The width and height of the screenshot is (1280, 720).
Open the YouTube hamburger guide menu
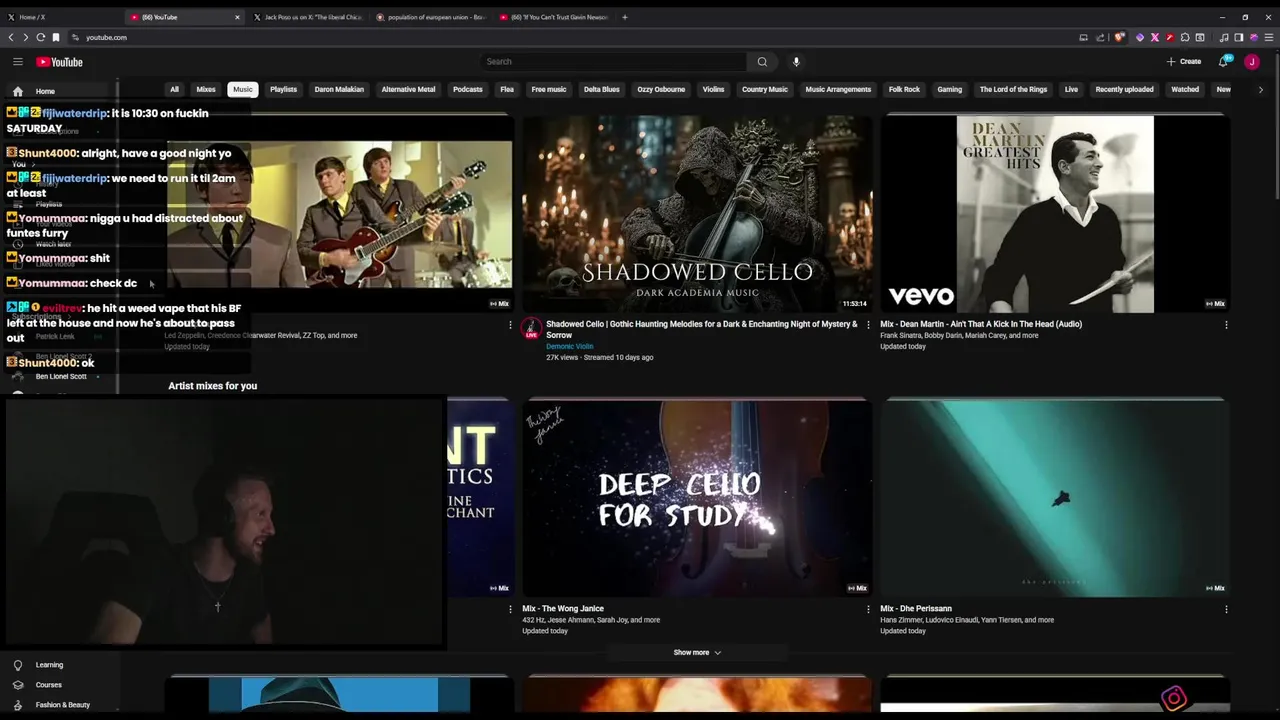click(17, 62)
